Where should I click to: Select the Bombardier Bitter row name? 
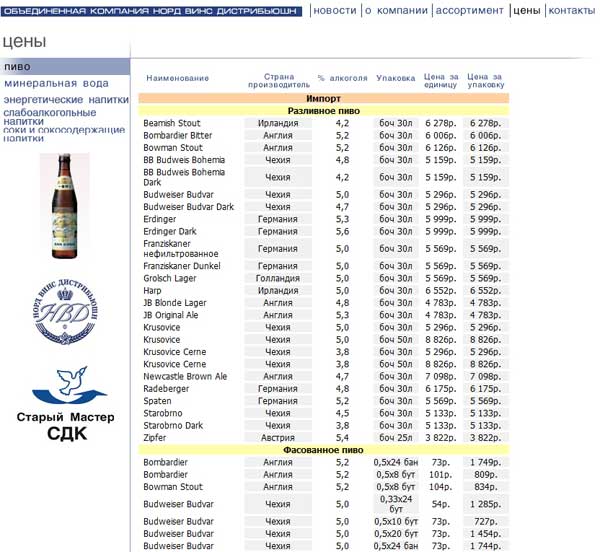point(178,135)
